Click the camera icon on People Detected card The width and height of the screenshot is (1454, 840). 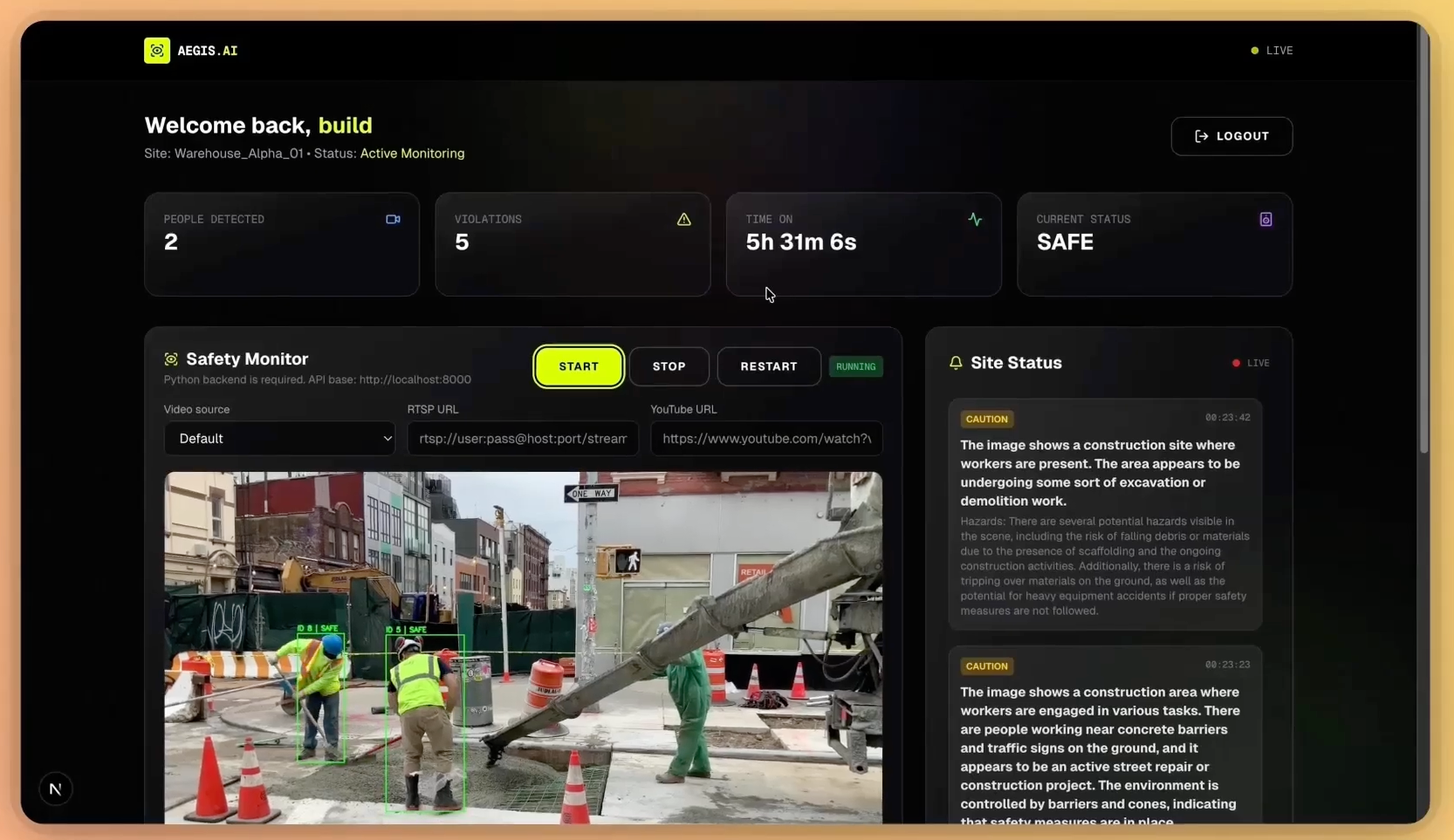click(394, 219)
